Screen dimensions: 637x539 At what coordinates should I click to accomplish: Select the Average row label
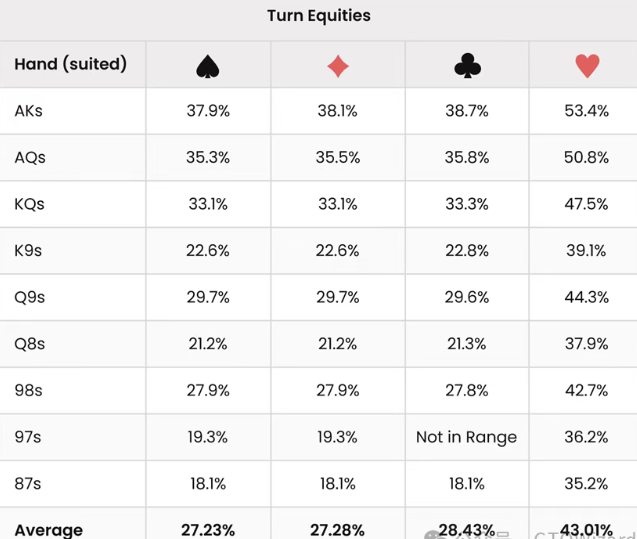pos(49,529)
